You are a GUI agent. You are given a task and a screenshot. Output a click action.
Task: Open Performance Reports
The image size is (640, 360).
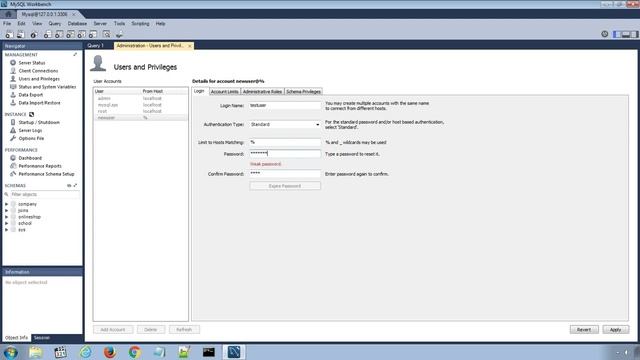[x=40, y=166]
